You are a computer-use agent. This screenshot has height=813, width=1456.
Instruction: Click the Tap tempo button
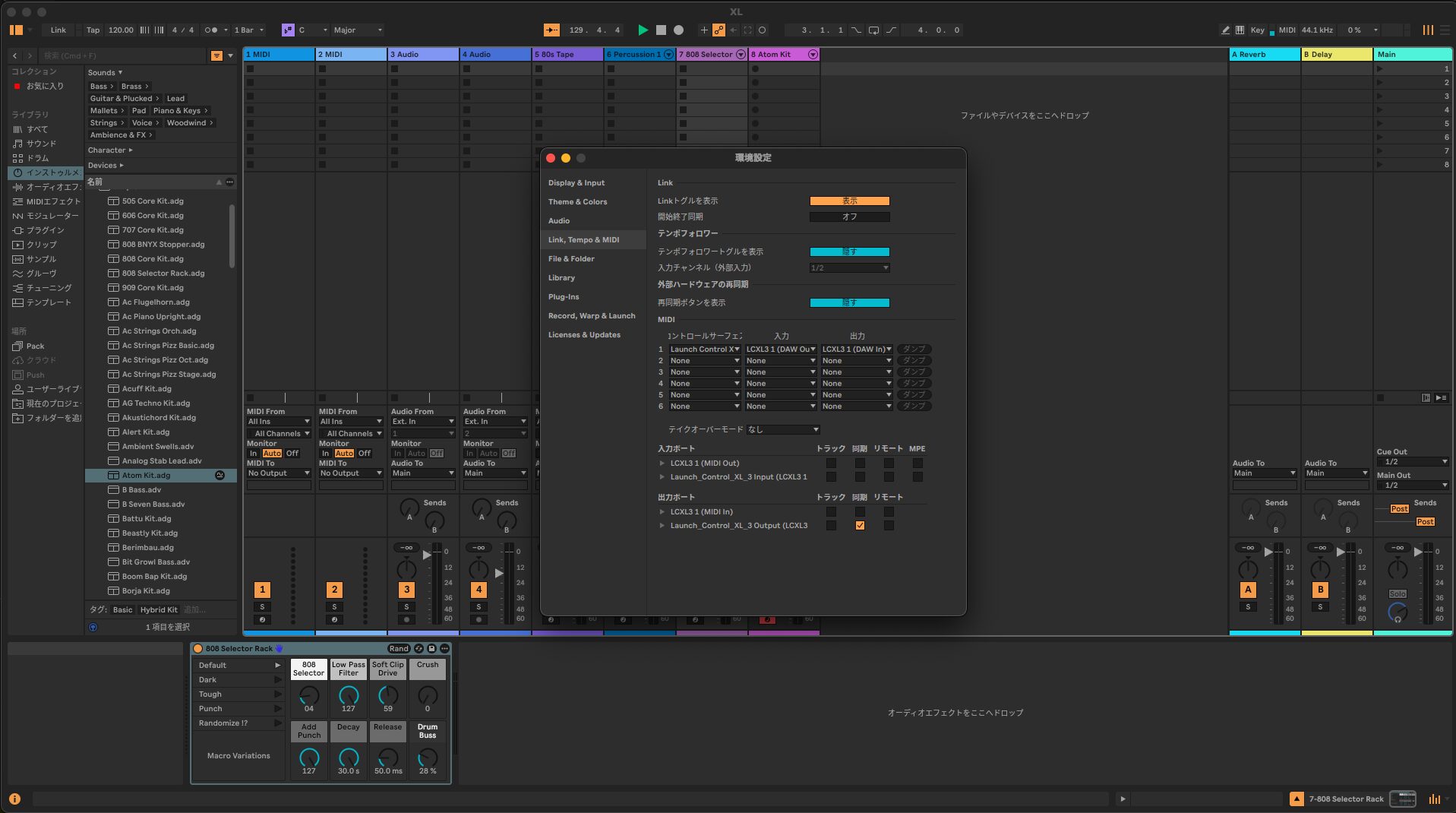coord(93,30)
